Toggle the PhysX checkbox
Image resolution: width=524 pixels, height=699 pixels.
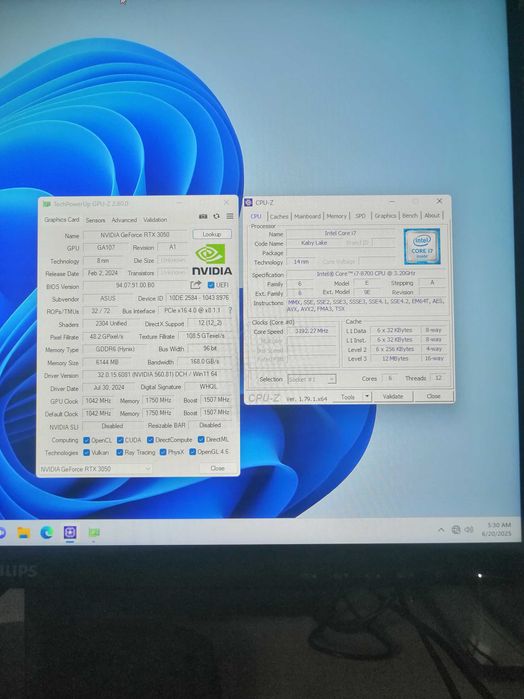point(163,452)
